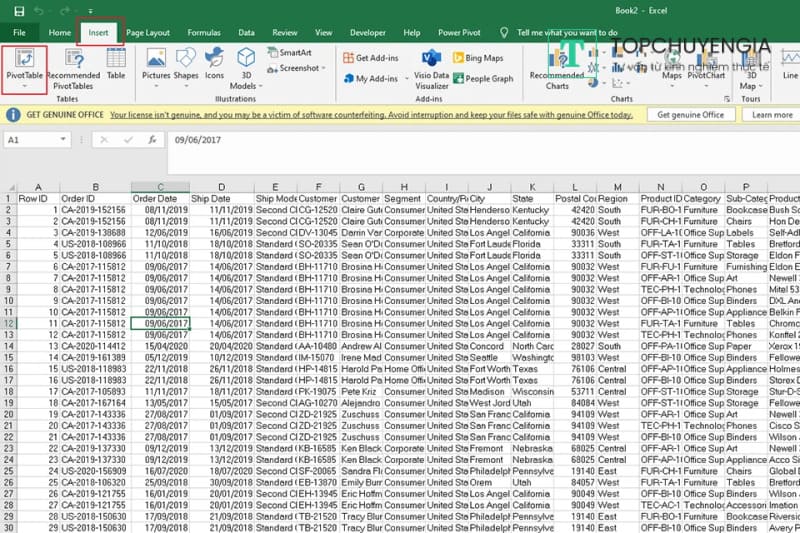Open the Formulas tab

click(204, 32)
